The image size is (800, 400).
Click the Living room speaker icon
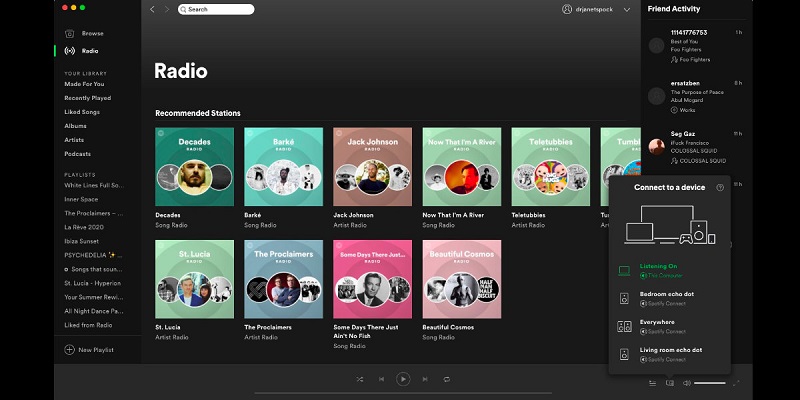tap(624, 354)
